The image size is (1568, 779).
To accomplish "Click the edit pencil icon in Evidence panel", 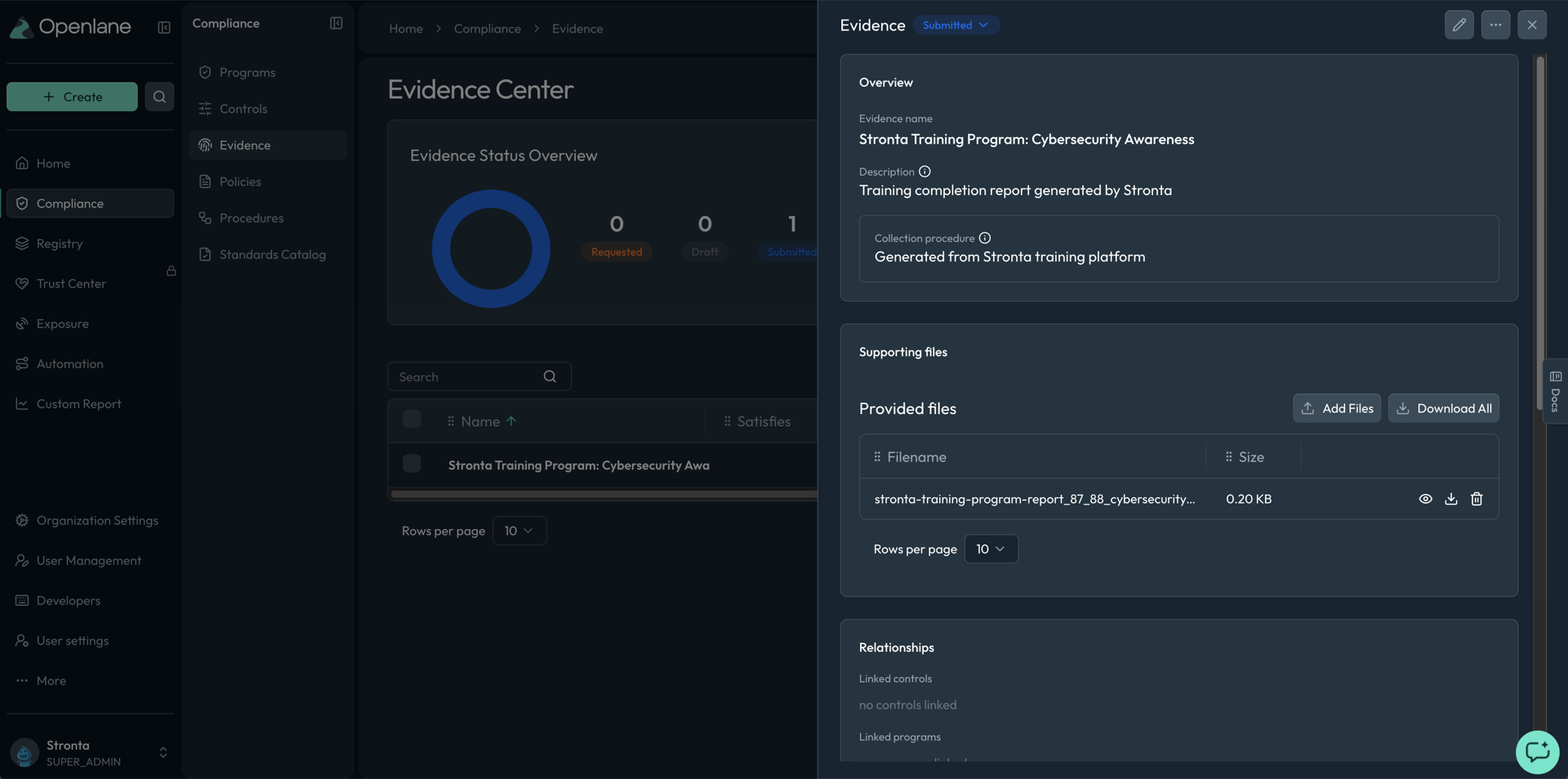I will pos(1459,24).
